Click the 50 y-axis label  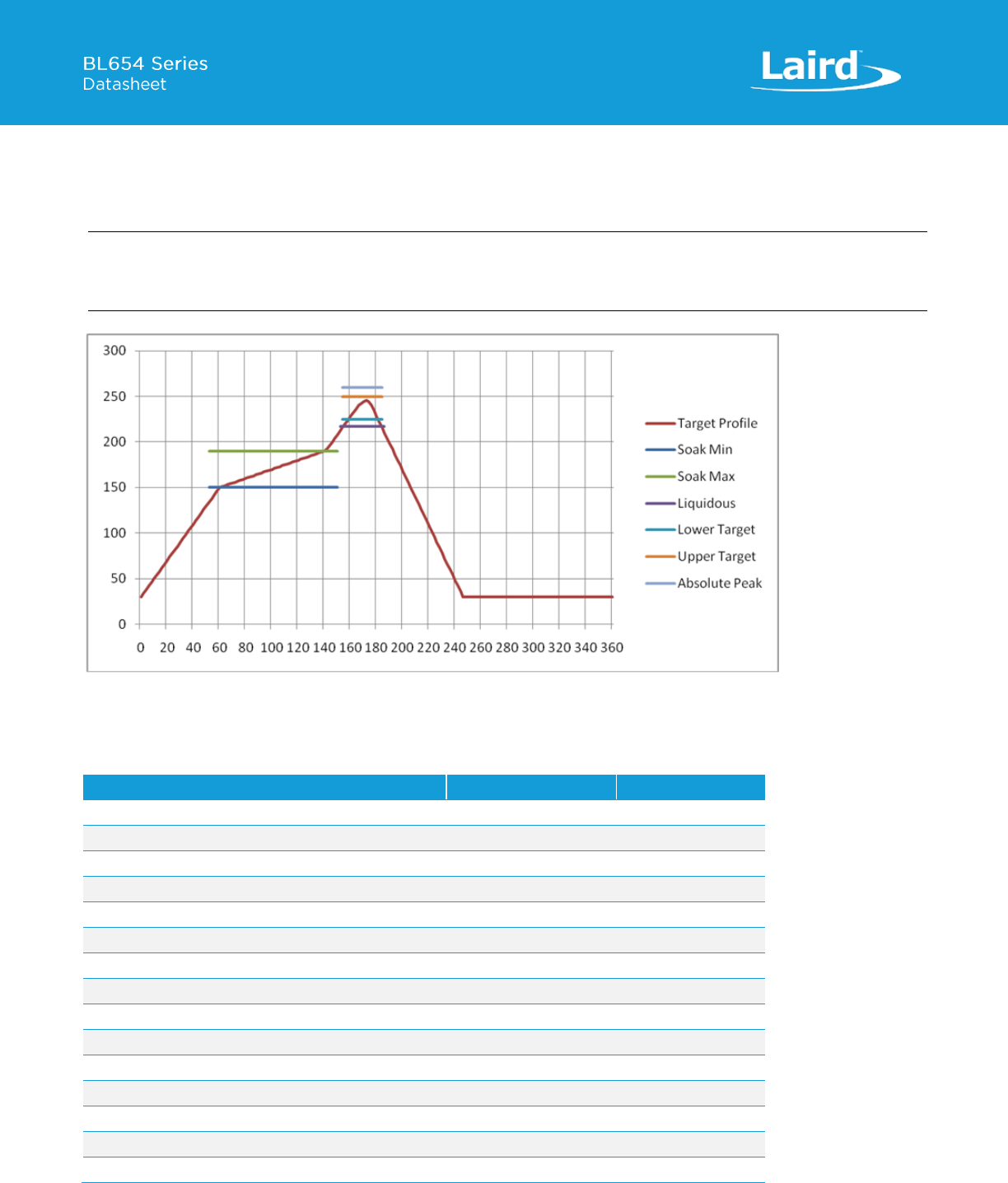click(119, 578)
